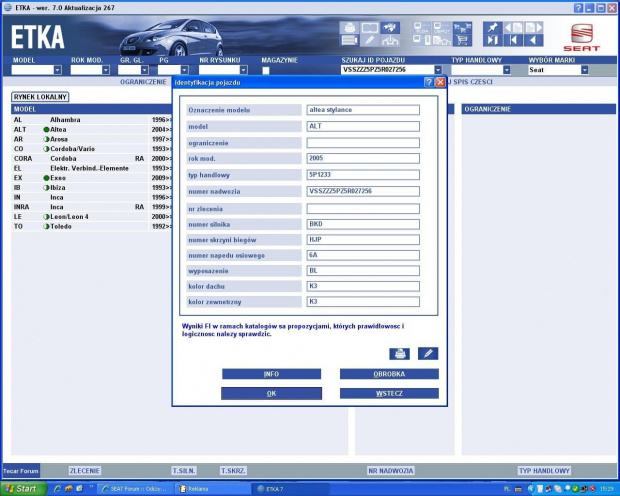Viewport: 620px width, 496px height.
Task: Expand the WYBÓR MARKI Seat dropdown
Action: coord(584,70)
